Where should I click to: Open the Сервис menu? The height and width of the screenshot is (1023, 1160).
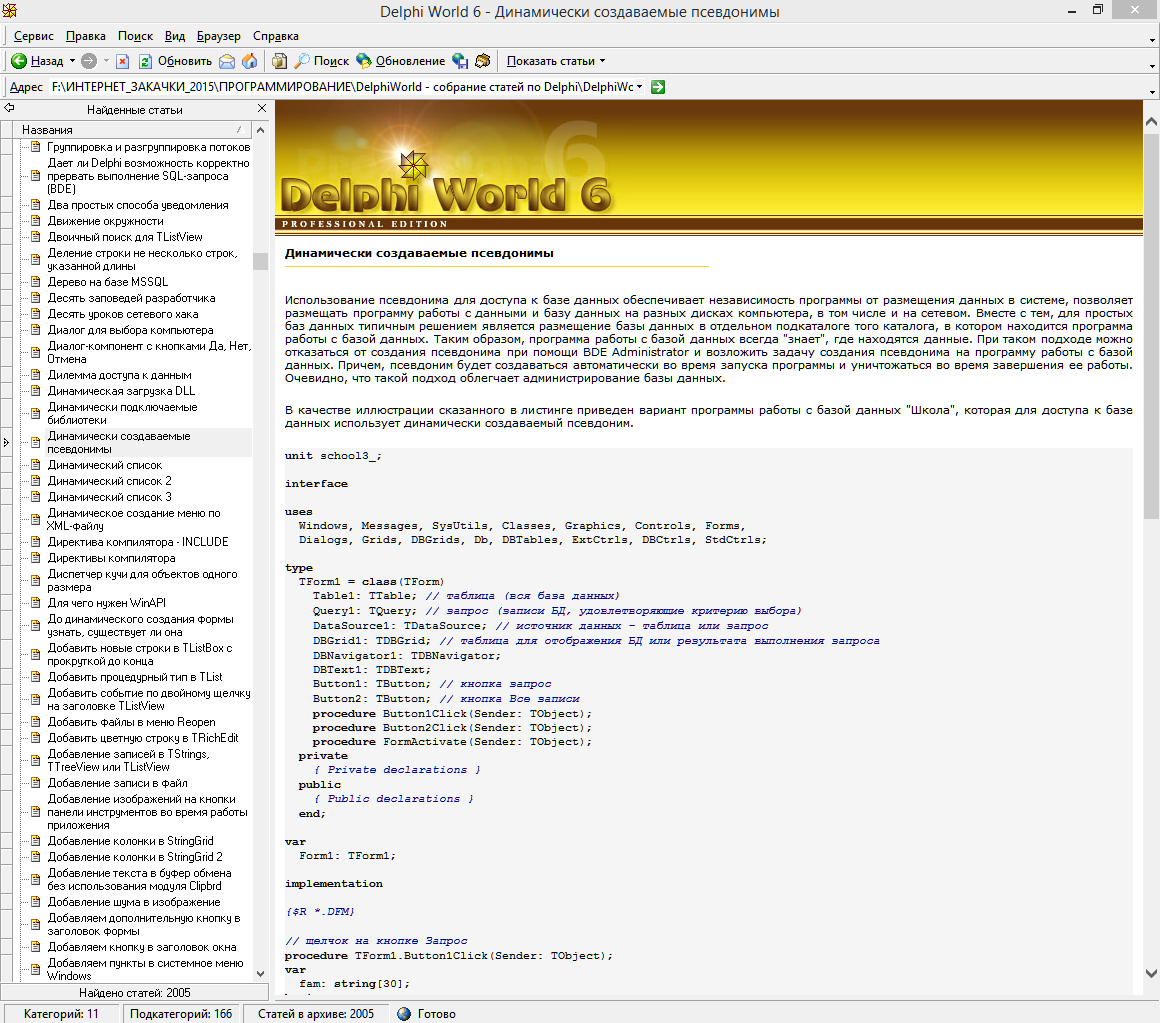(x=34, y=35)
